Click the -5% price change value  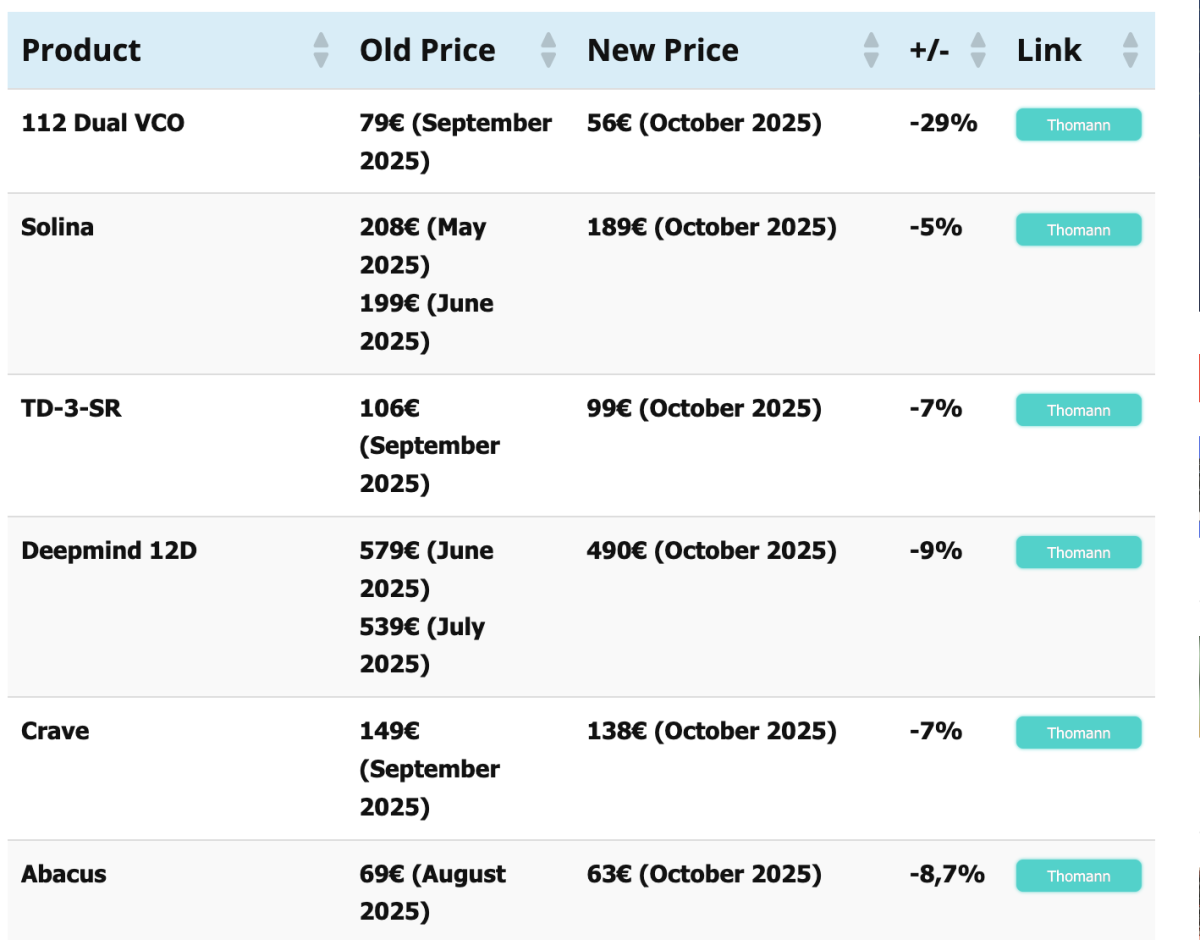tap(936, 227)
